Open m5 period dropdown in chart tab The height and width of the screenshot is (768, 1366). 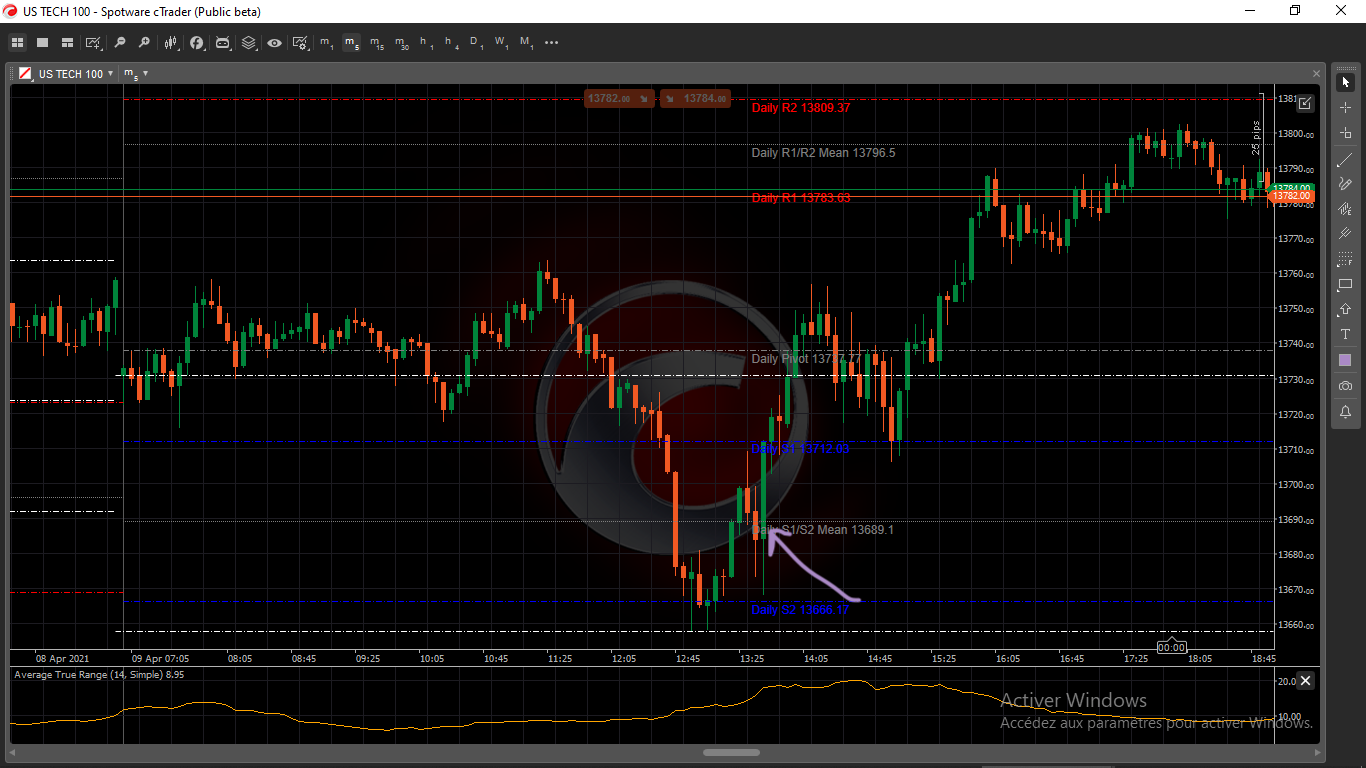135,73
